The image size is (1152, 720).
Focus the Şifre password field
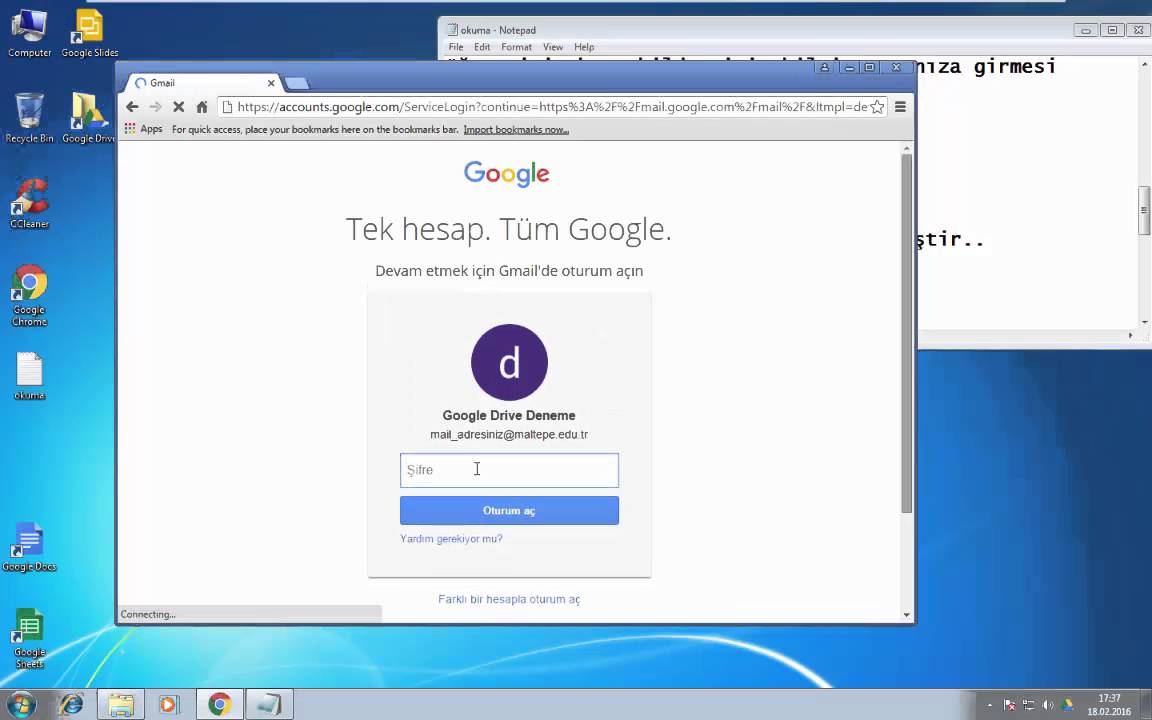(509, 470)
